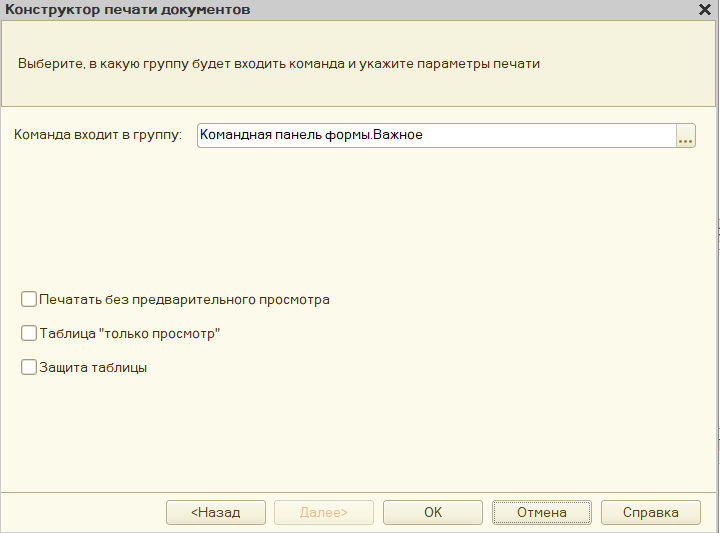Close the Конструктор печати документов dialog
Screen dimensions: 720x533
(x=704, y=10)
